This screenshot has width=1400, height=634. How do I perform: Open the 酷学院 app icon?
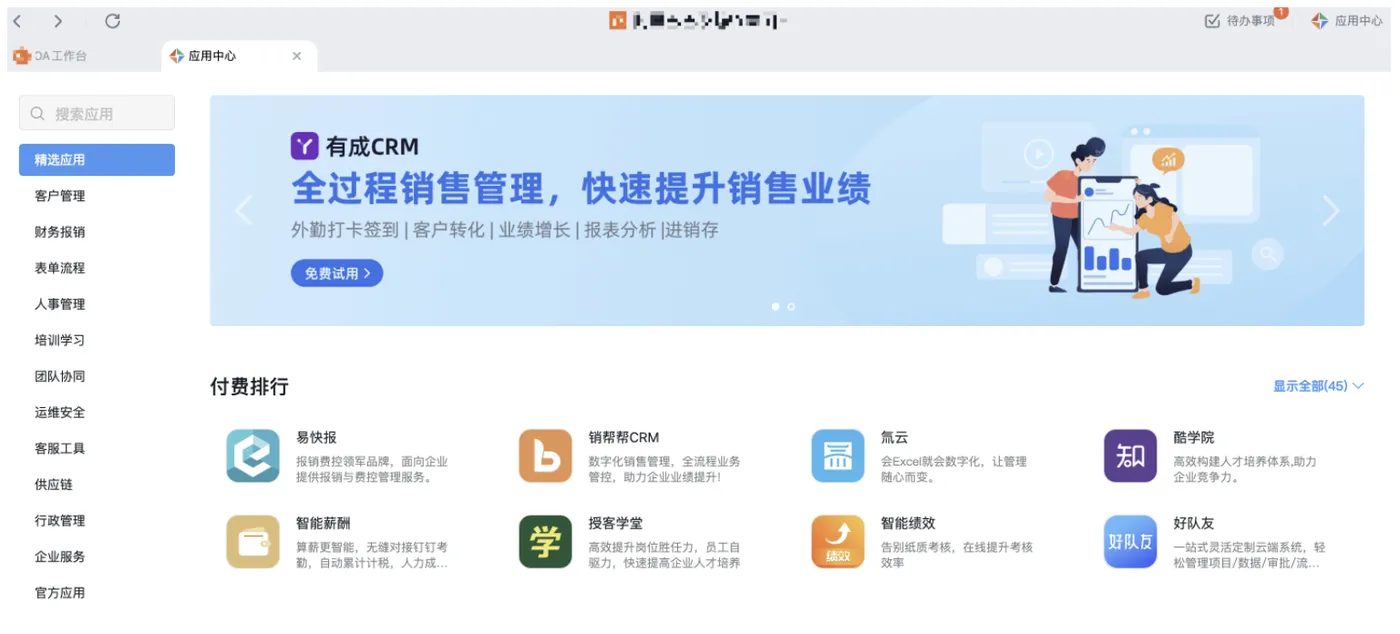pos(1130,456)
